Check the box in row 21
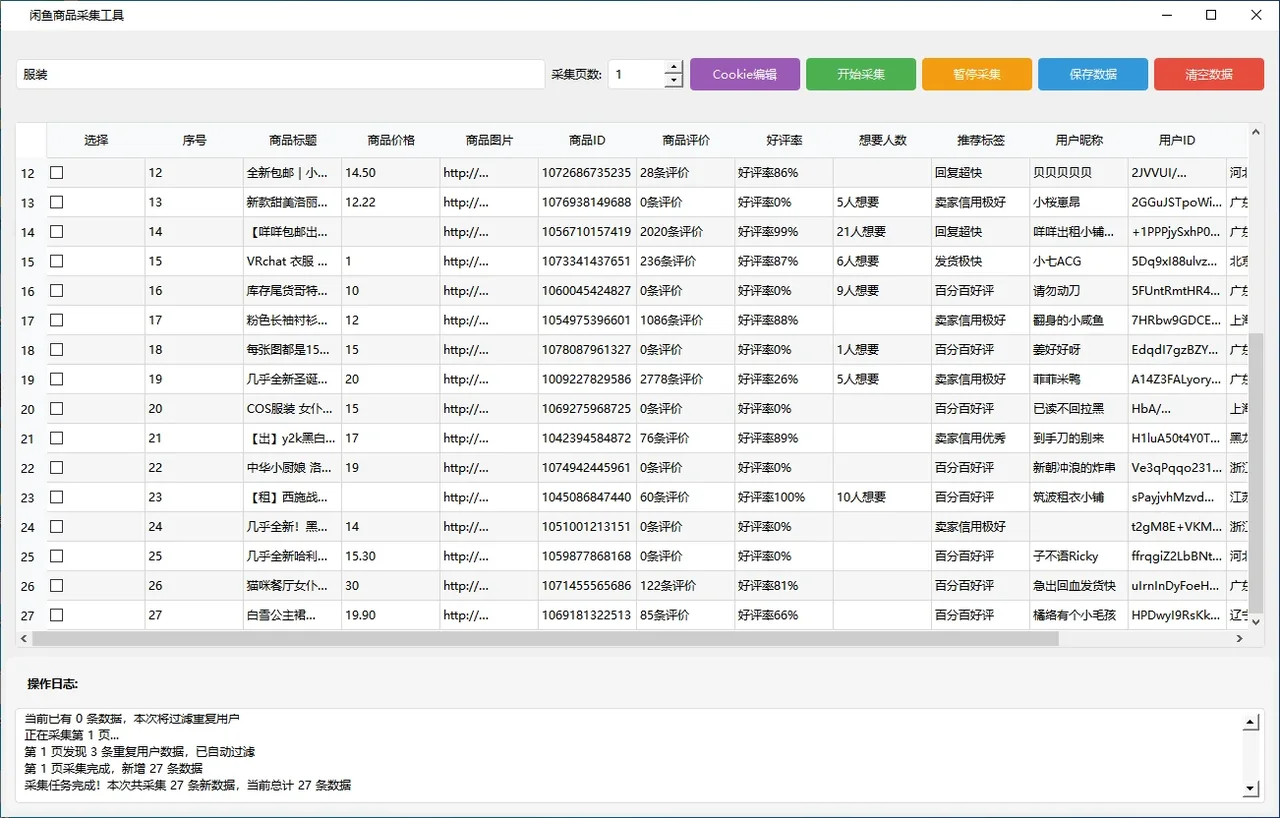The image size is (1280, 818). 57,437
